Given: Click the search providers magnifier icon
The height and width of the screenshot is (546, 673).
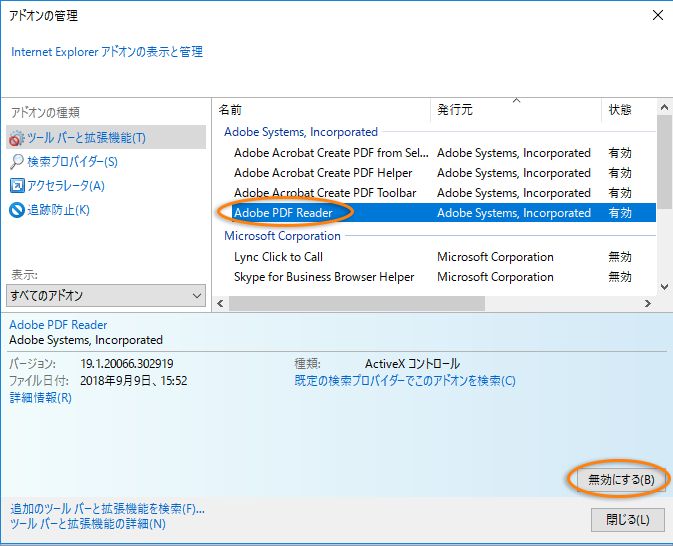Looking at the screenshot, I should 17,162.
